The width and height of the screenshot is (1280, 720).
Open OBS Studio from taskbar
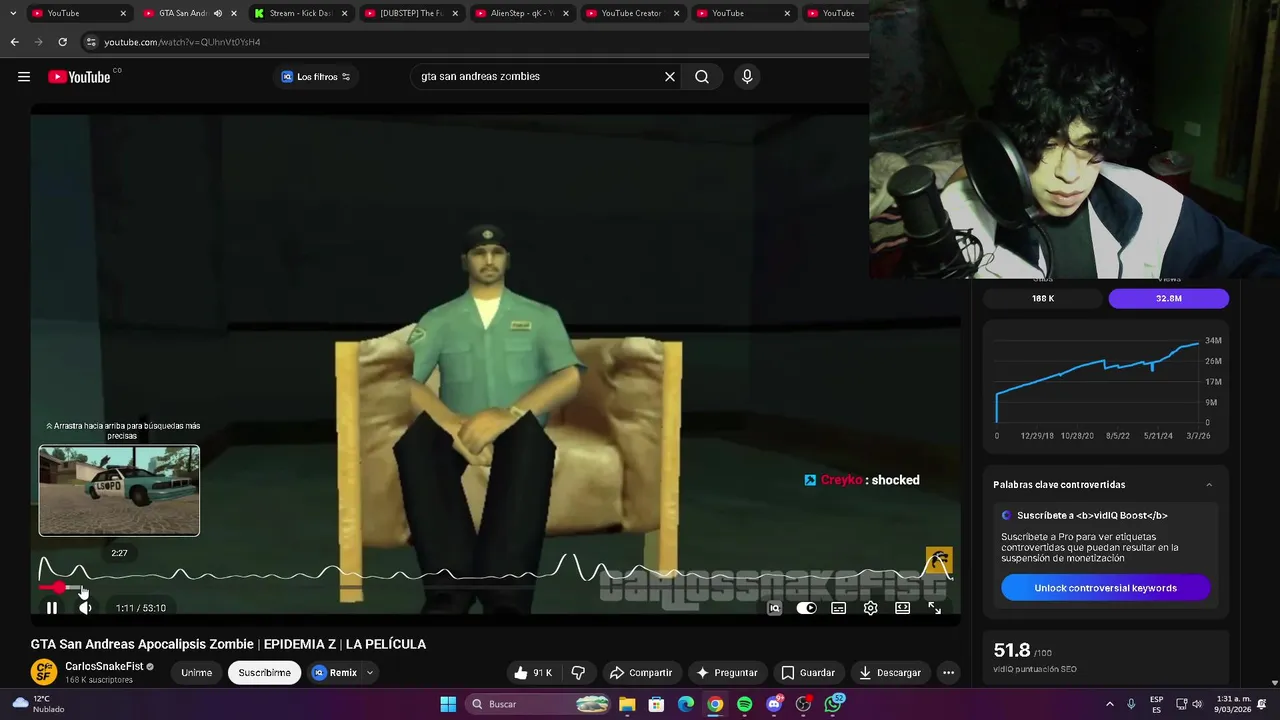(803, 704)
